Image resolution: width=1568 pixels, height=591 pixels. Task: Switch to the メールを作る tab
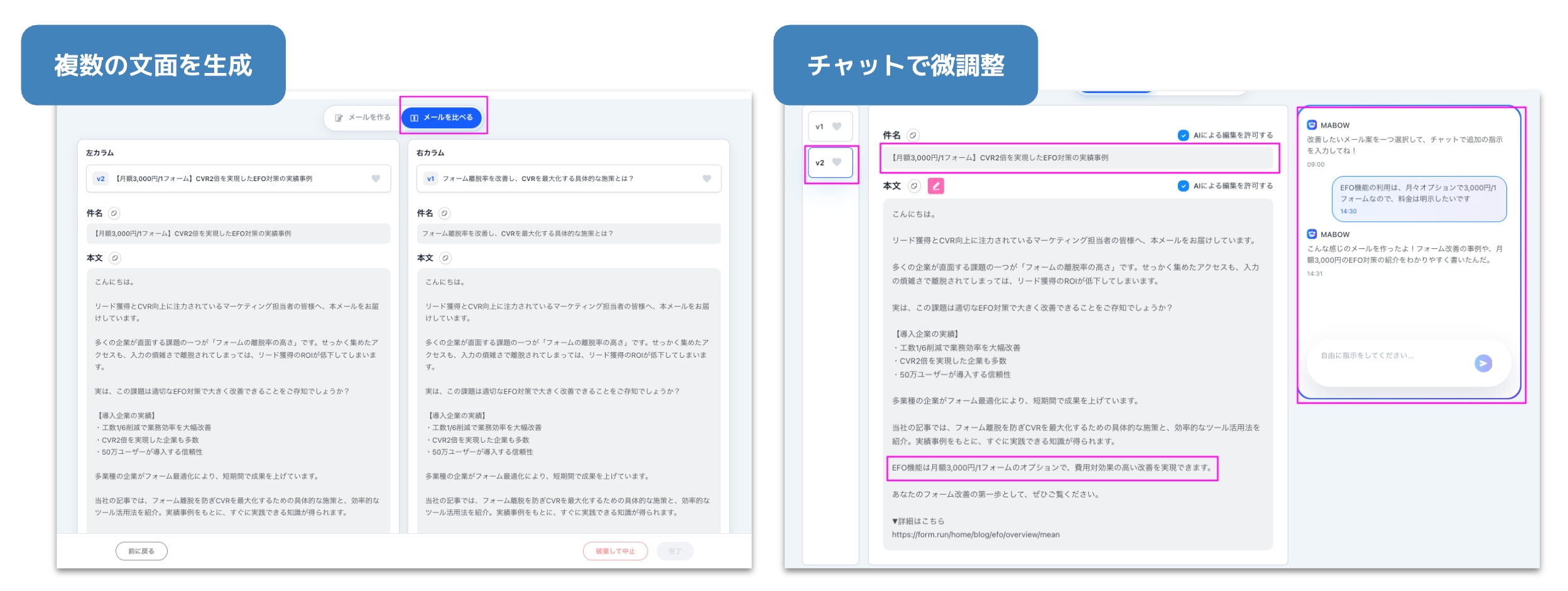point(363,118)
